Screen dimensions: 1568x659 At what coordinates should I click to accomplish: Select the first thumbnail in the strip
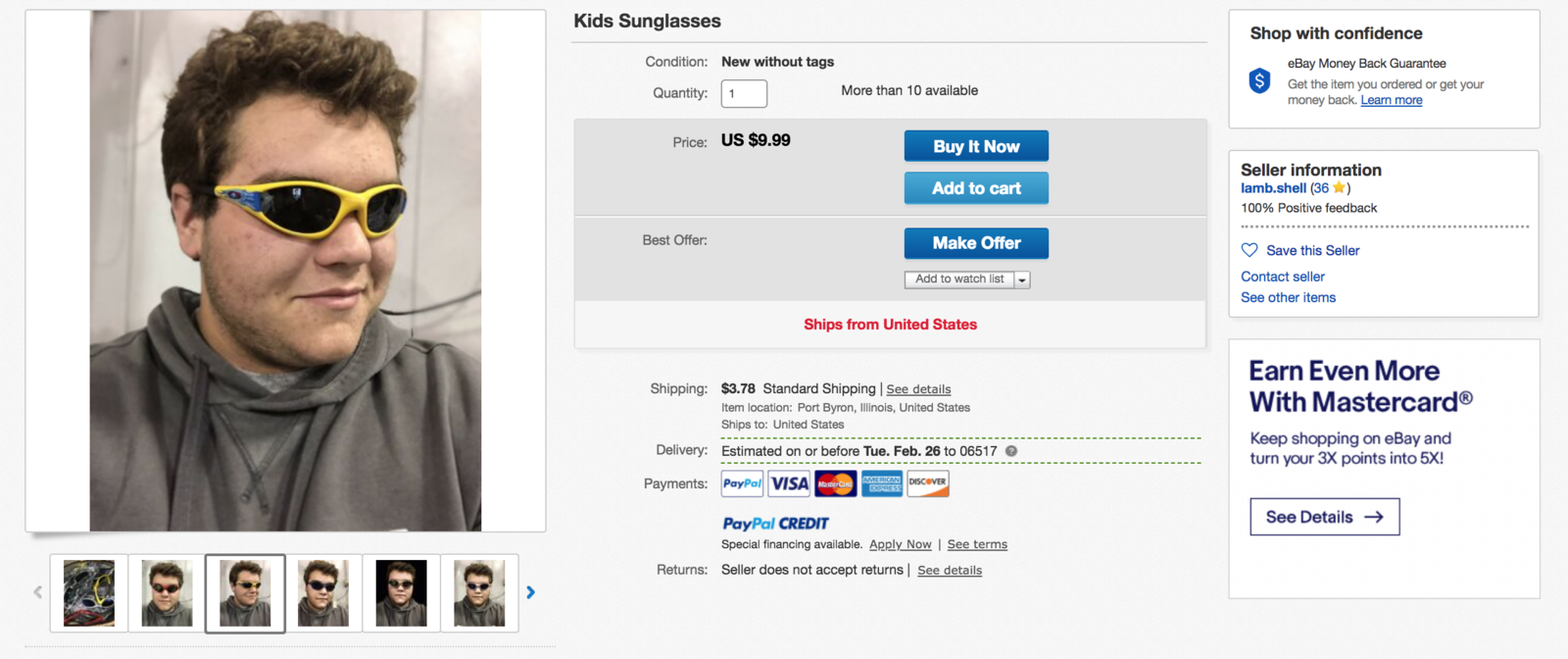point(89,593)
